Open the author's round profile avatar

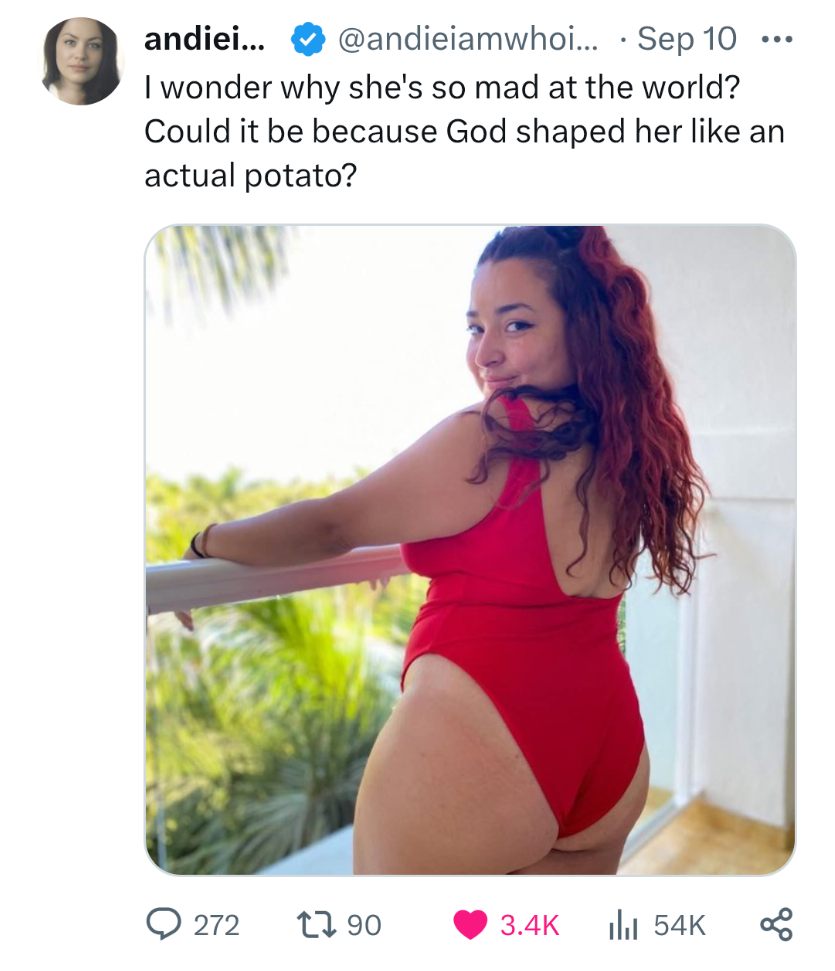(81, 61)
